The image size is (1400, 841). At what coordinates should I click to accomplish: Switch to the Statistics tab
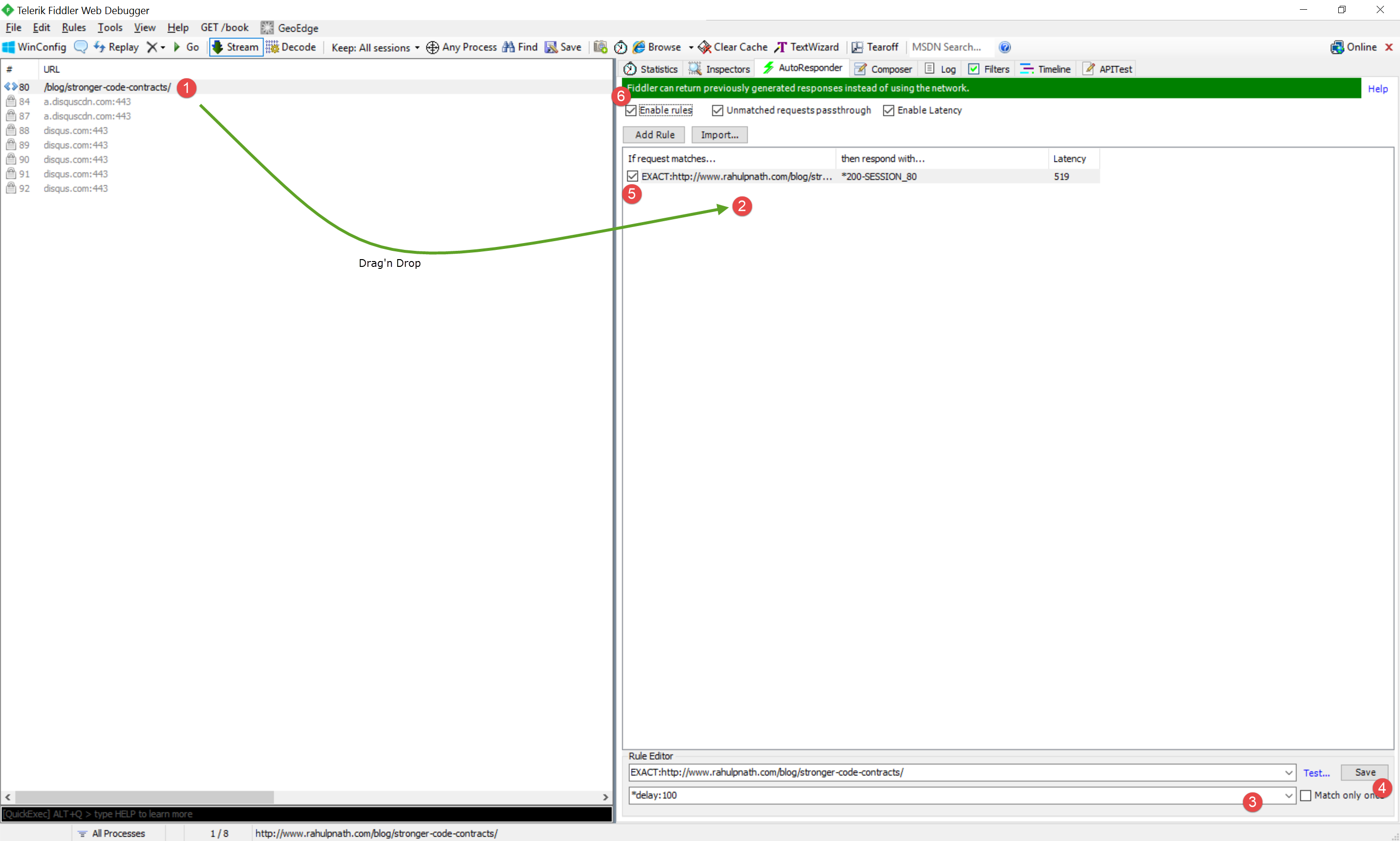point(650,69)
